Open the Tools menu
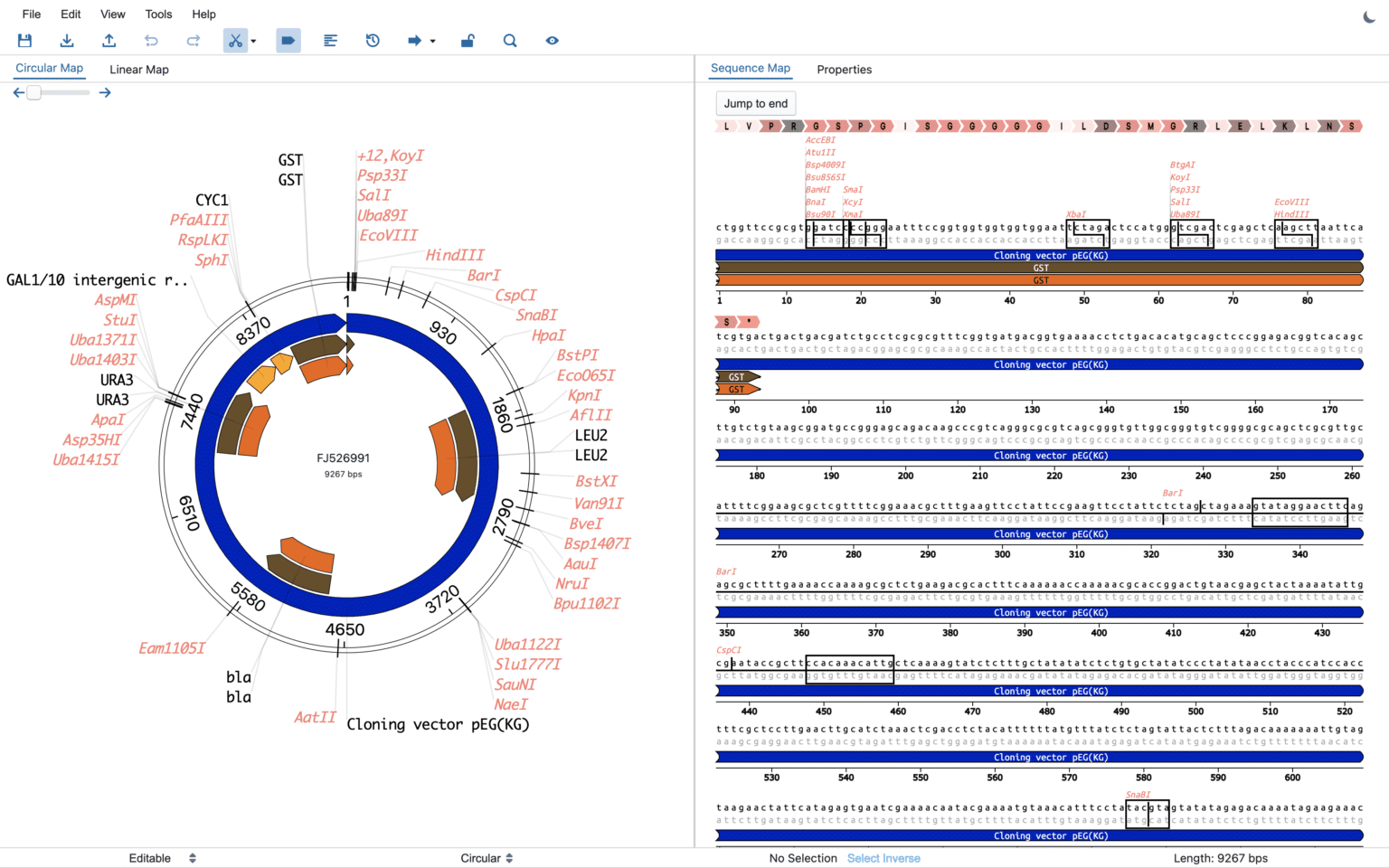 (x=158, y=14)
